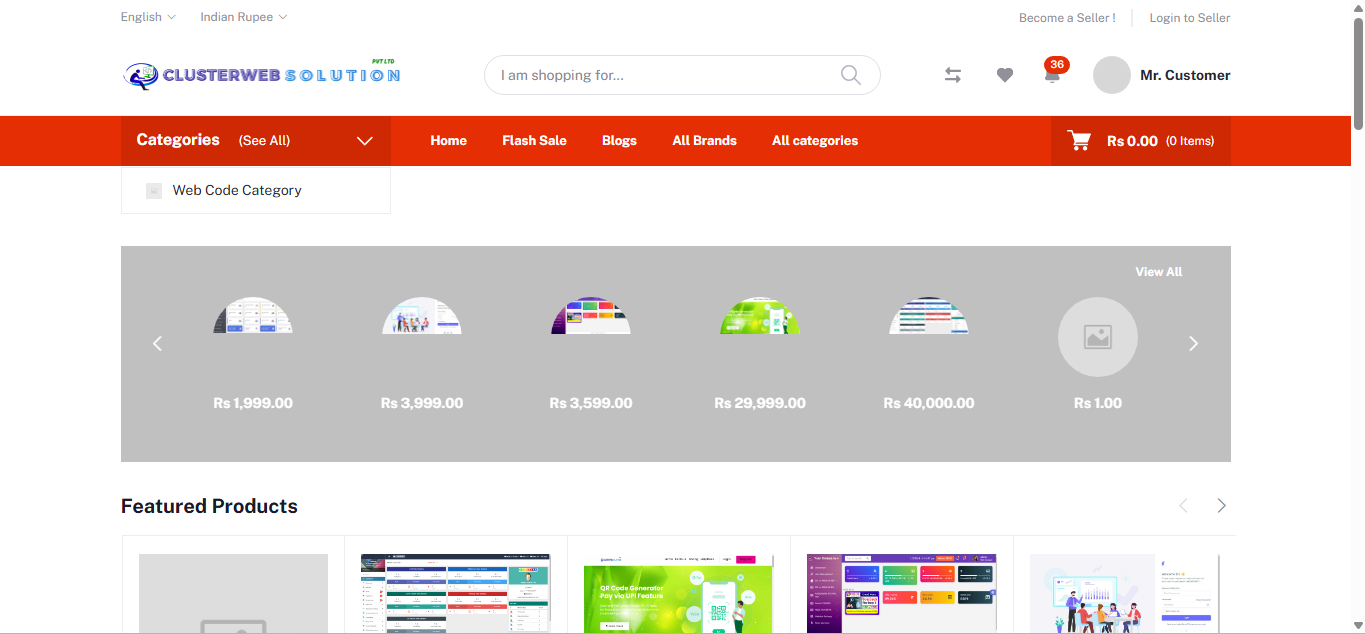Slide product banner carousel to previous
The height and width of the screenshot is (634, 1365).
point(157,344)
